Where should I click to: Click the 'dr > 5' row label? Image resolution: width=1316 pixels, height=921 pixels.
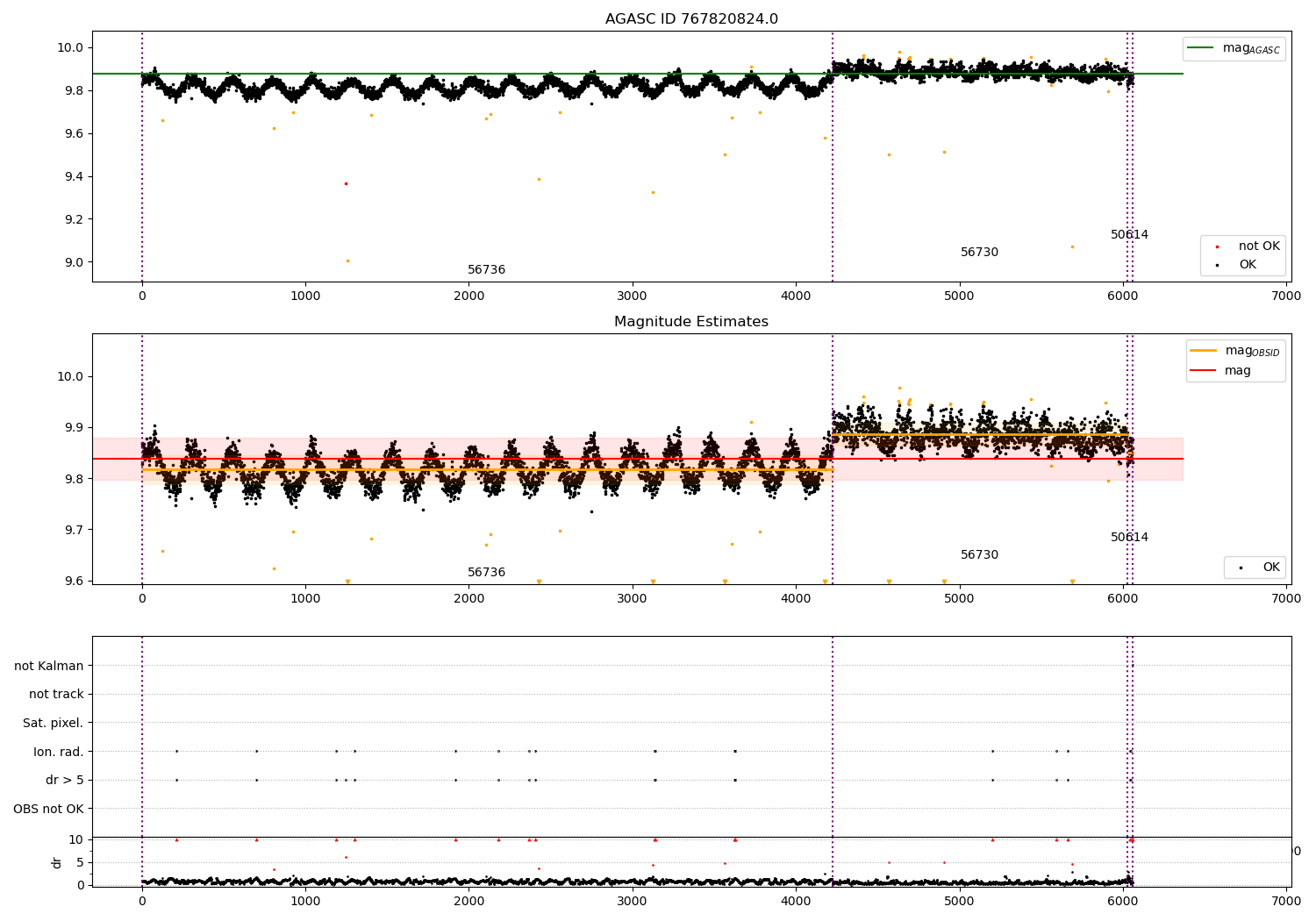[x=65, y=781]
